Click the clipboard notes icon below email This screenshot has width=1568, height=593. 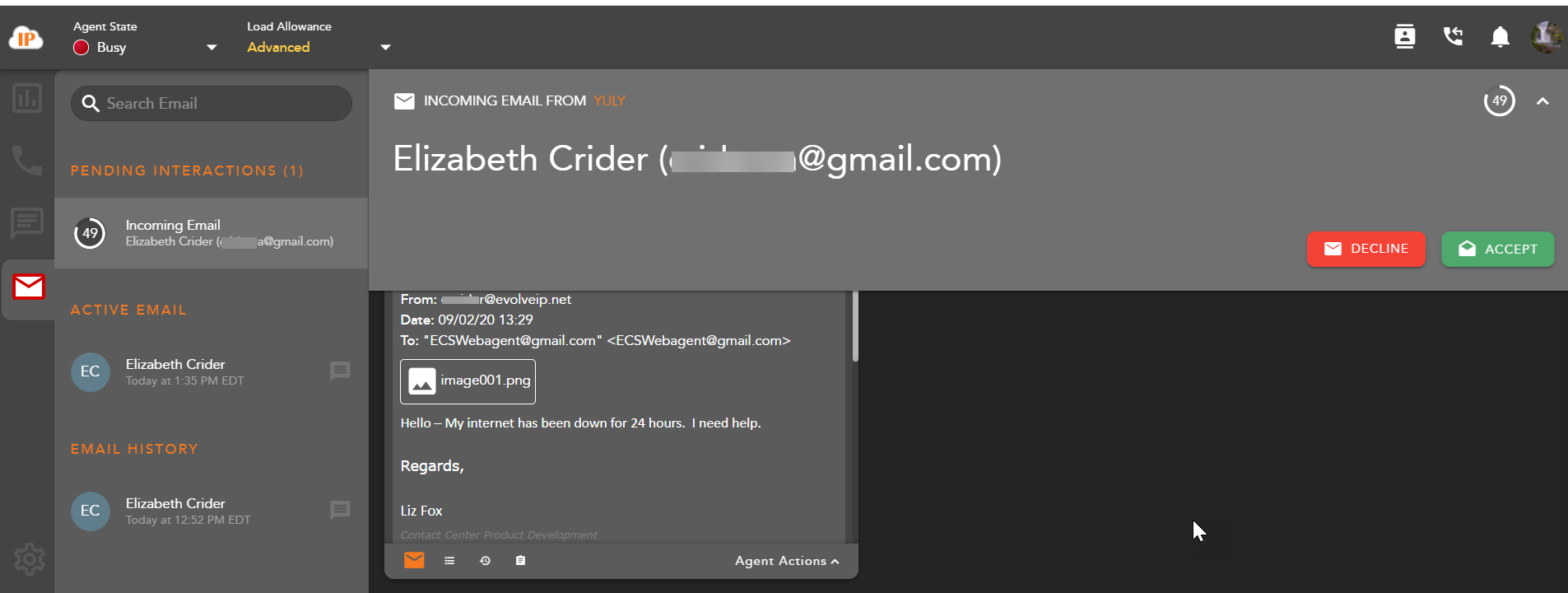(520, 561)
